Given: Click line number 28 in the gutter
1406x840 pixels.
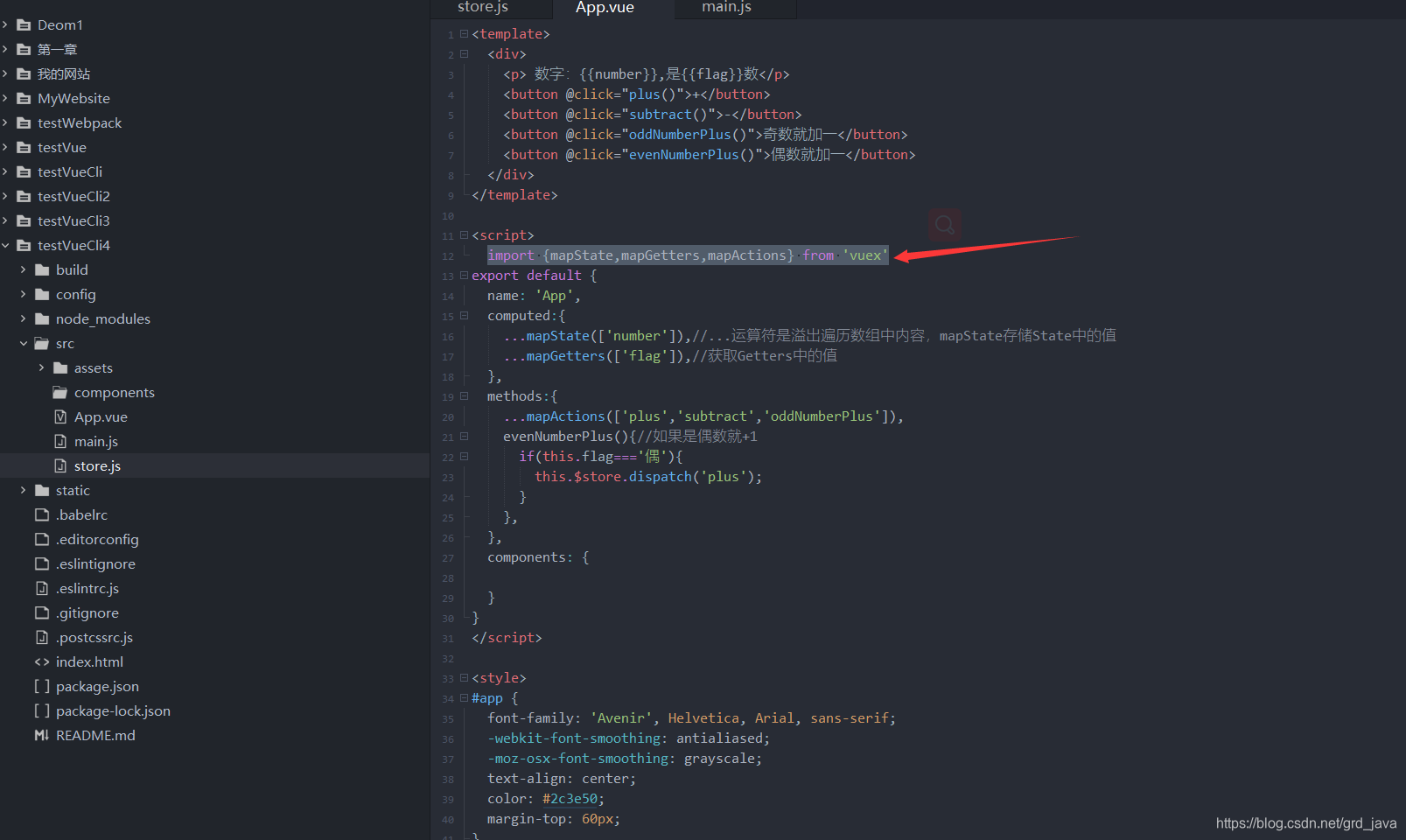Looking at the screenshot, I should click(448, 578).
